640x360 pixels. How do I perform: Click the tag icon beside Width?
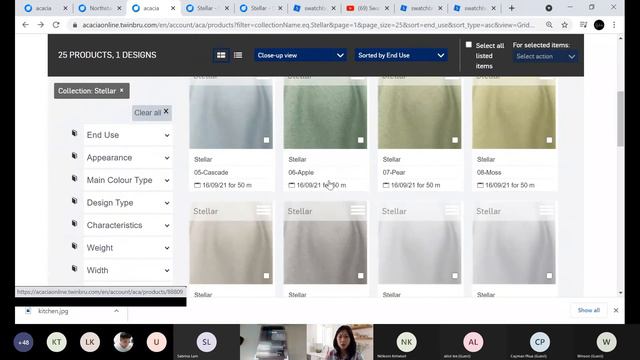74,268
